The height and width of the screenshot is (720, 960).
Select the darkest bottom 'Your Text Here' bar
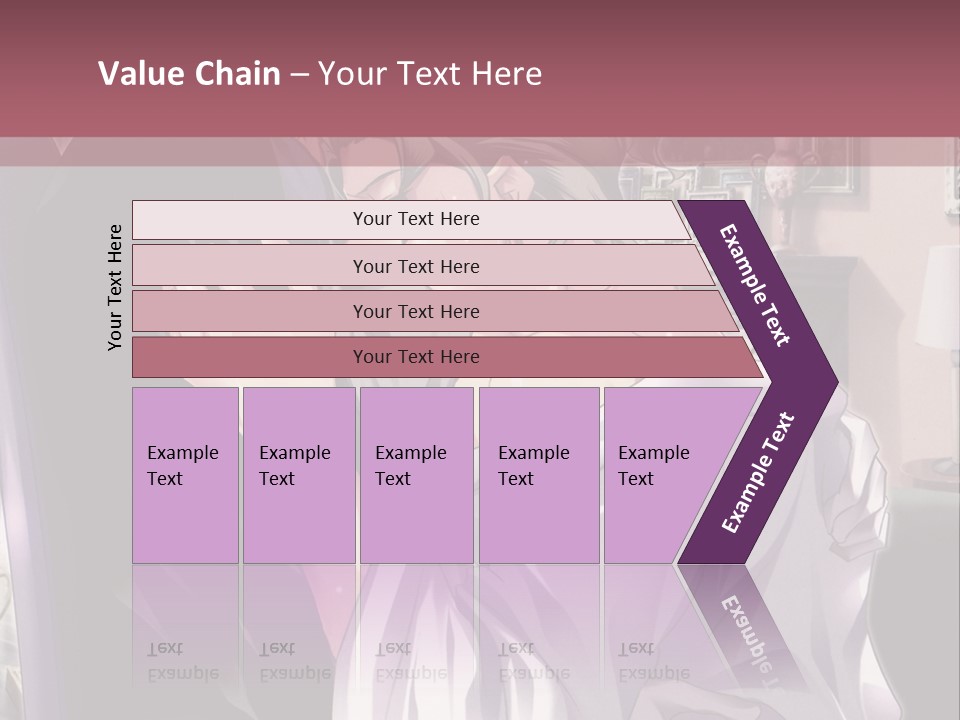click(416, 357)
